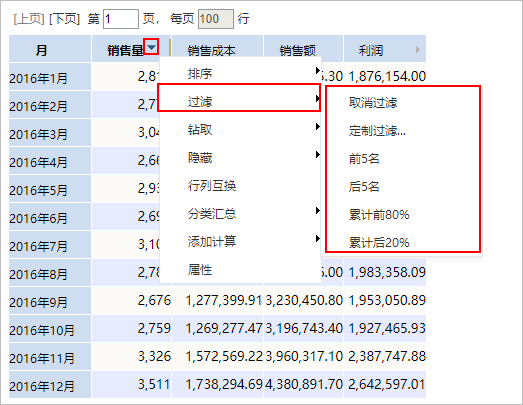Expand the 利润 column header arrow
The image size is (523, 405).
pyautogui.click(x=418, y=50)
